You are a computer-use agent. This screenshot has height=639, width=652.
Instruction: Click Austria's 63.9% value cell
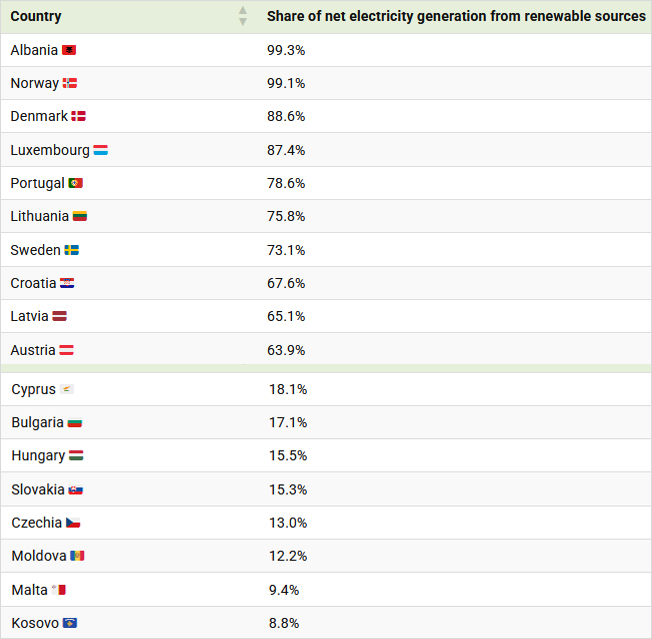pos(456,350)
